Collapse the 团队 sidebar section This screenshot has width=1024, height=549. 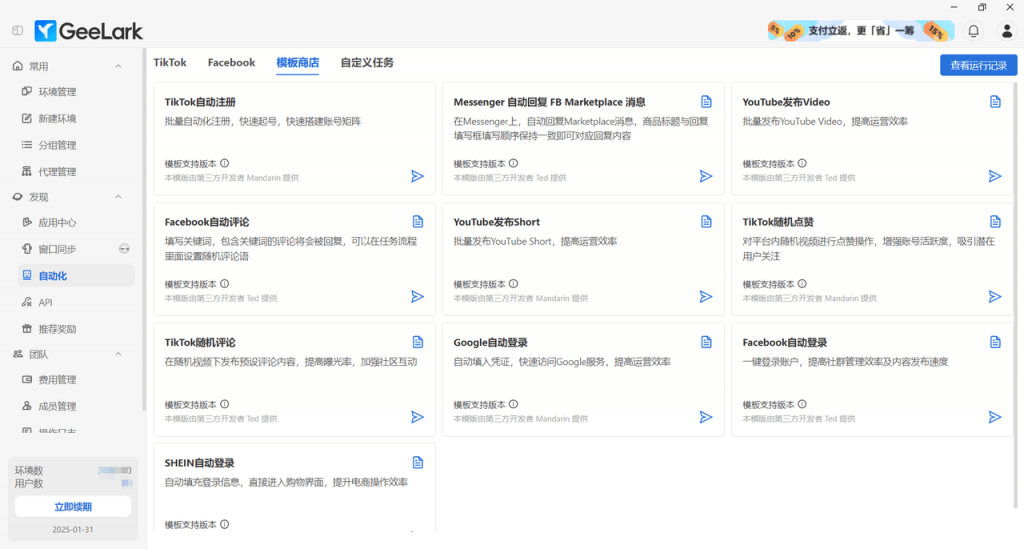click(118, 354)
